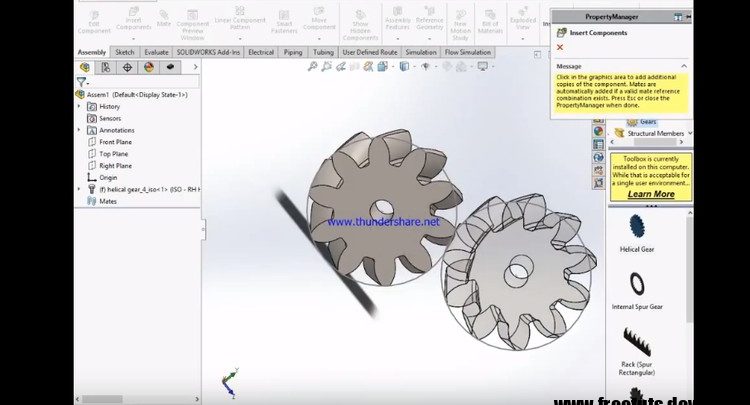The width and height of the screenshot is (750, 405).
Task: Expand the Annotations node arrow
Action: click(x=79, y=130)
